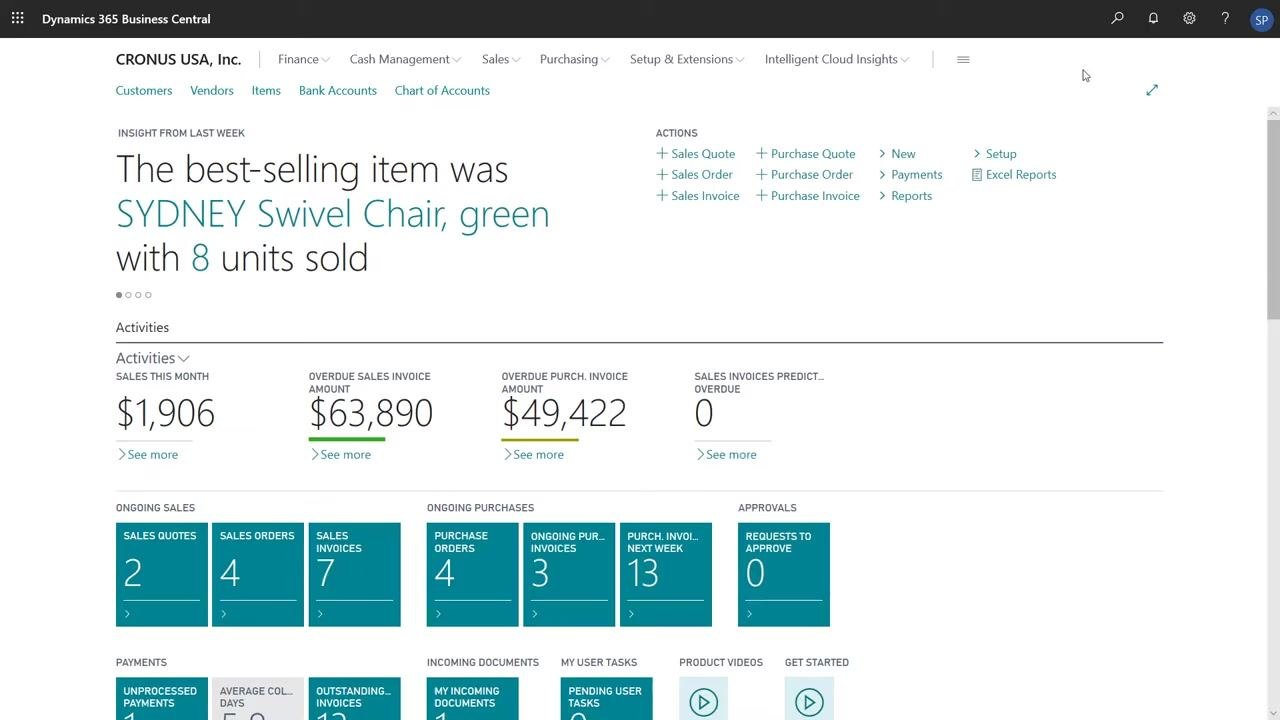Expand the Setup actions group

(x=995, y=153)
